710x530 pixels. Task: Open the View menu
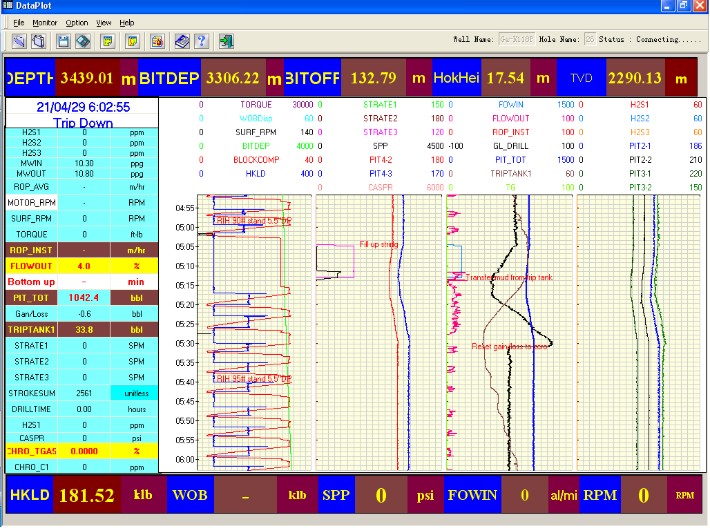tap(105, 21)
